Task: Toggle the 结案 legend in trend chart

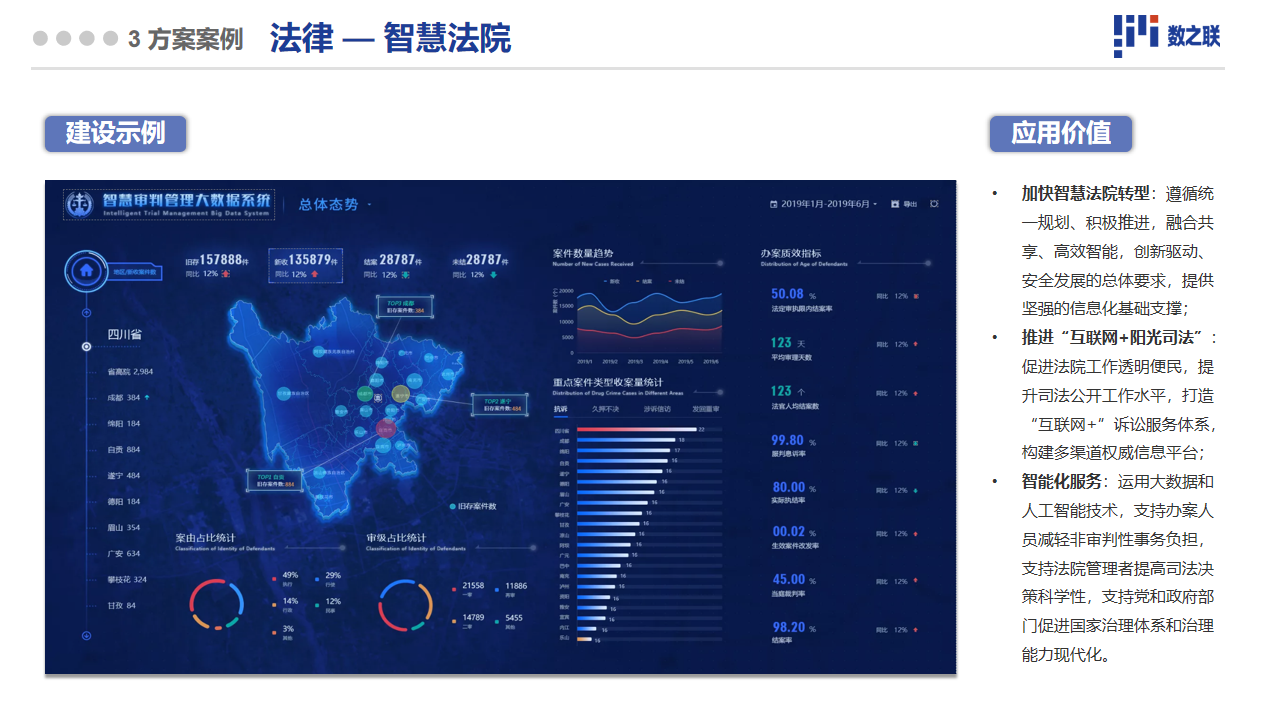Action: coord(643,281)
